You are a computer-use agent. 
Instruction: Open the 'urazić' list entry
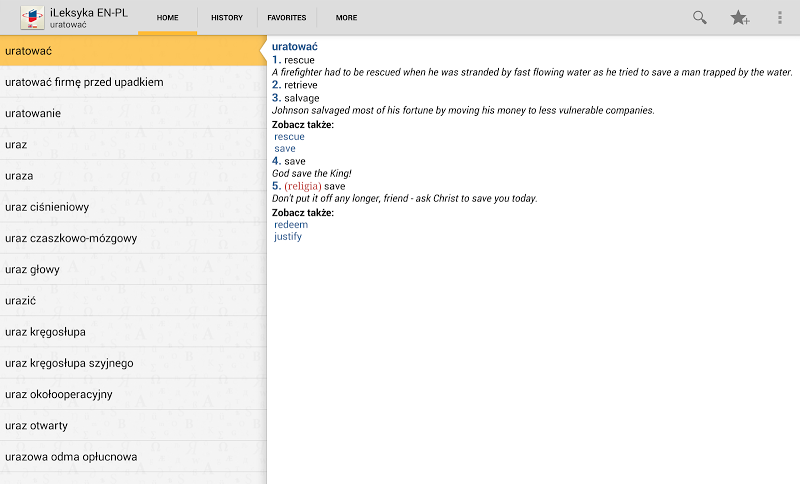coord(21,300)
